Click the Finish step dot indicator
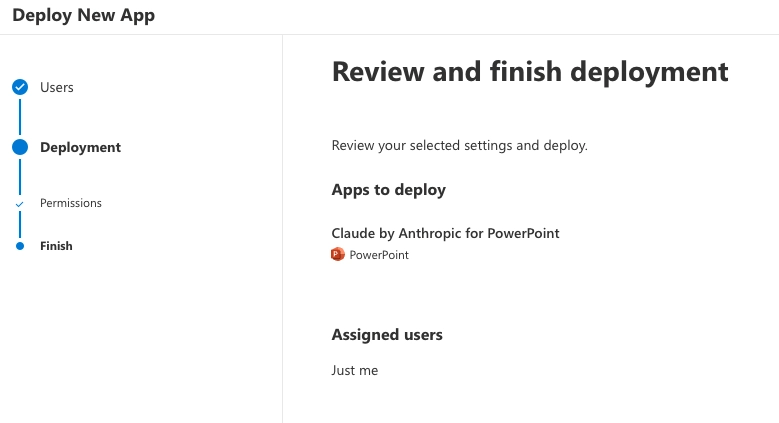779x423 pixels. coord(20,246)
